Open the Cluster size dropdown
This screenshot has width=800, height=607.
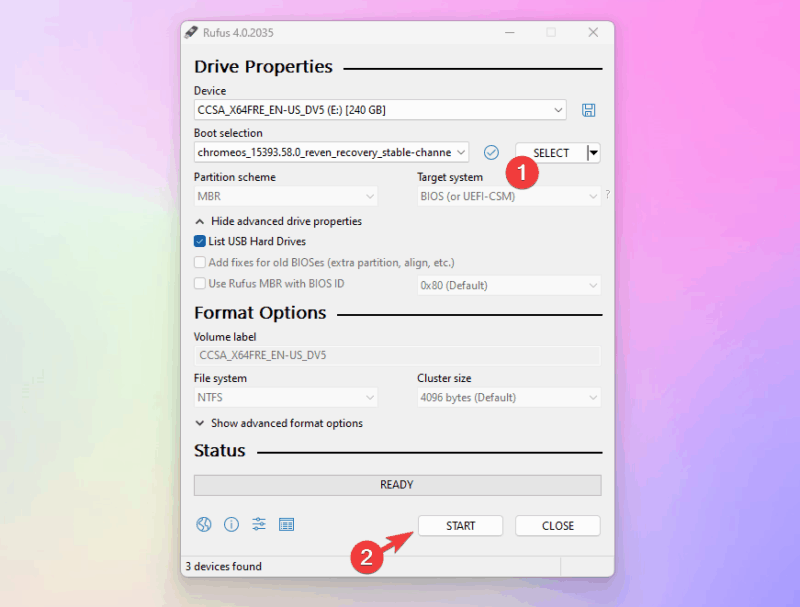[x=509, y=397]
